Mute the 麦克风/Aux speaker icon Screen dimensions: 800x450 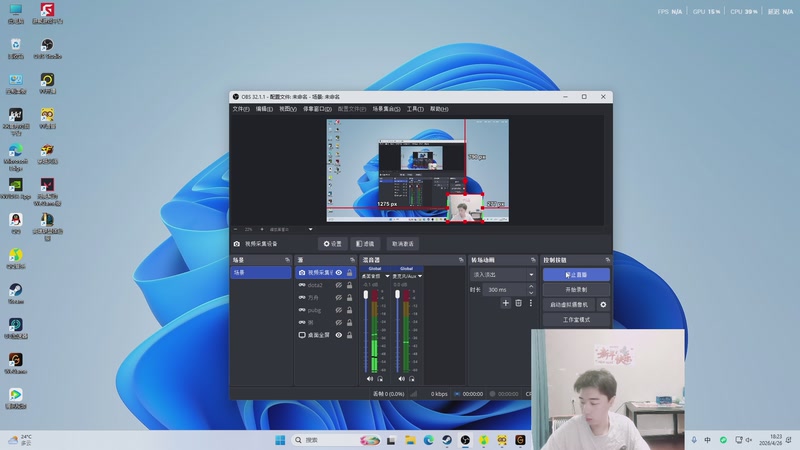pyautogui.click(x=402, y=379)
